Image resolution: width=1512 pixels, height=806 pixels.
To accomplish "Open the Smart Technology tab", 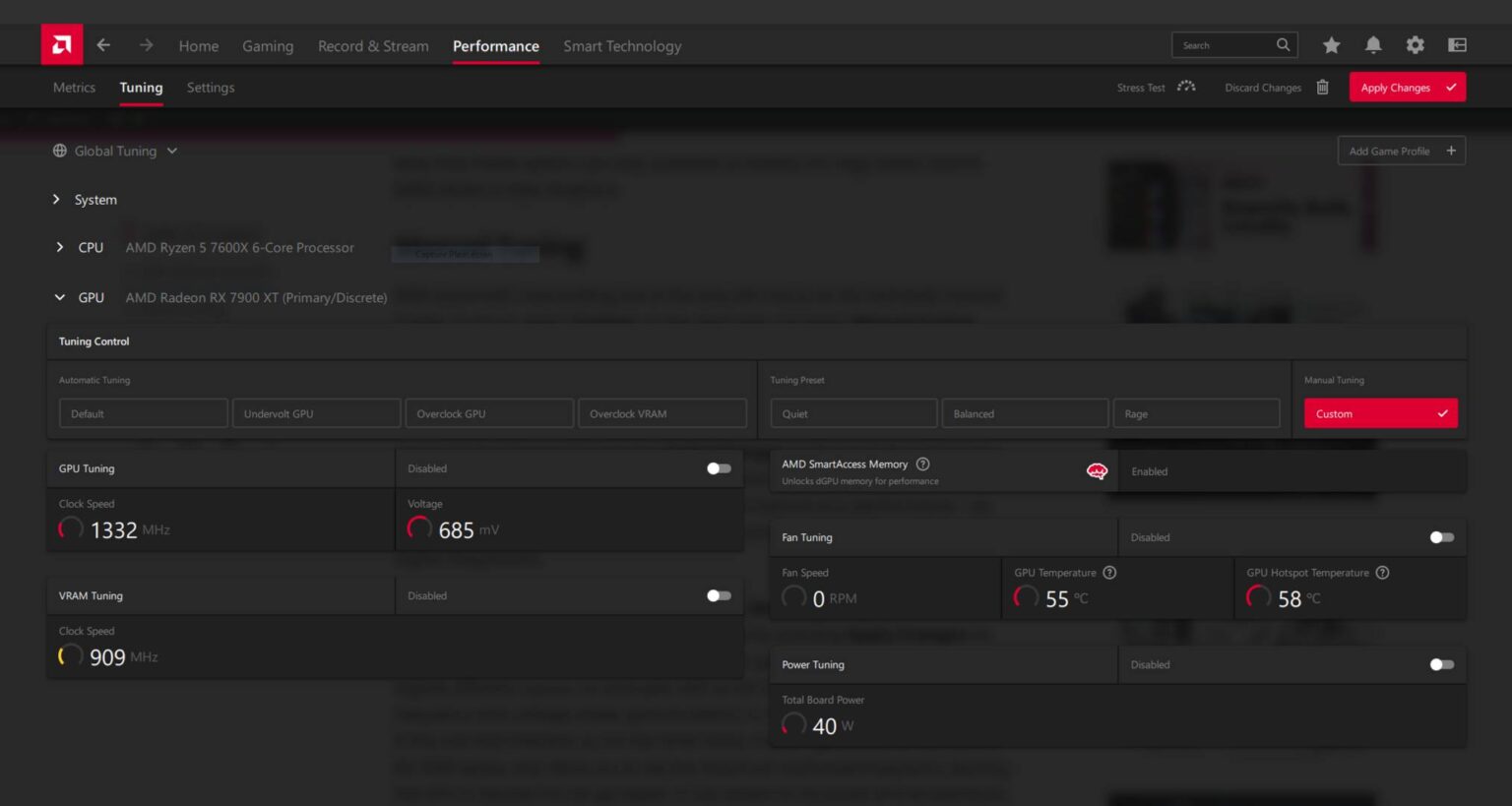I will [x=622, y=46].
